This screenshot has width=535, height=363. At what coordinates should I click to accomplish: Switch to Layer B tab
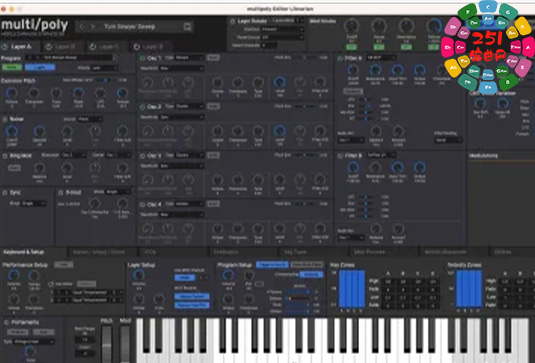(64, 47)
